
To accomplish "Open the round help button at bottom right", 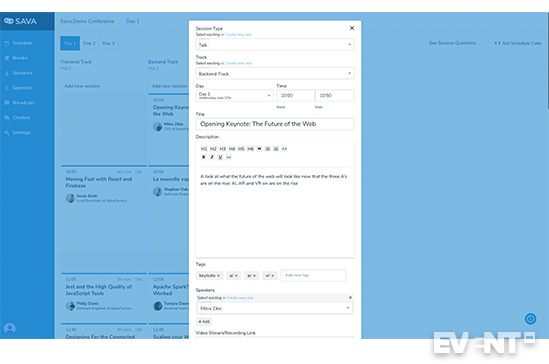I will point(530,319).
